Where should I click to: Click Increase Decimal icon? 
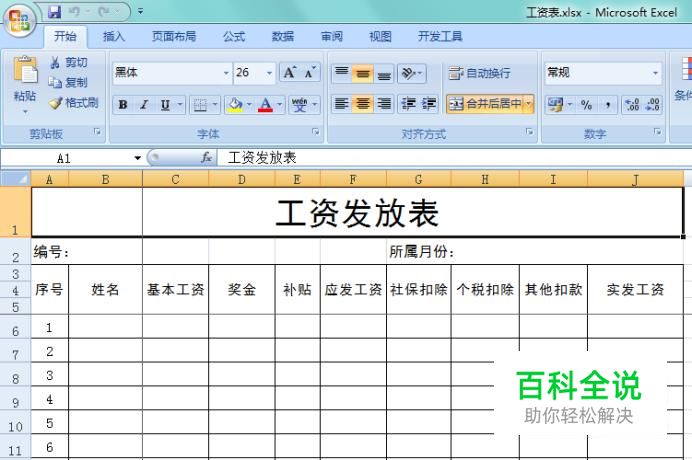[632, 105]
